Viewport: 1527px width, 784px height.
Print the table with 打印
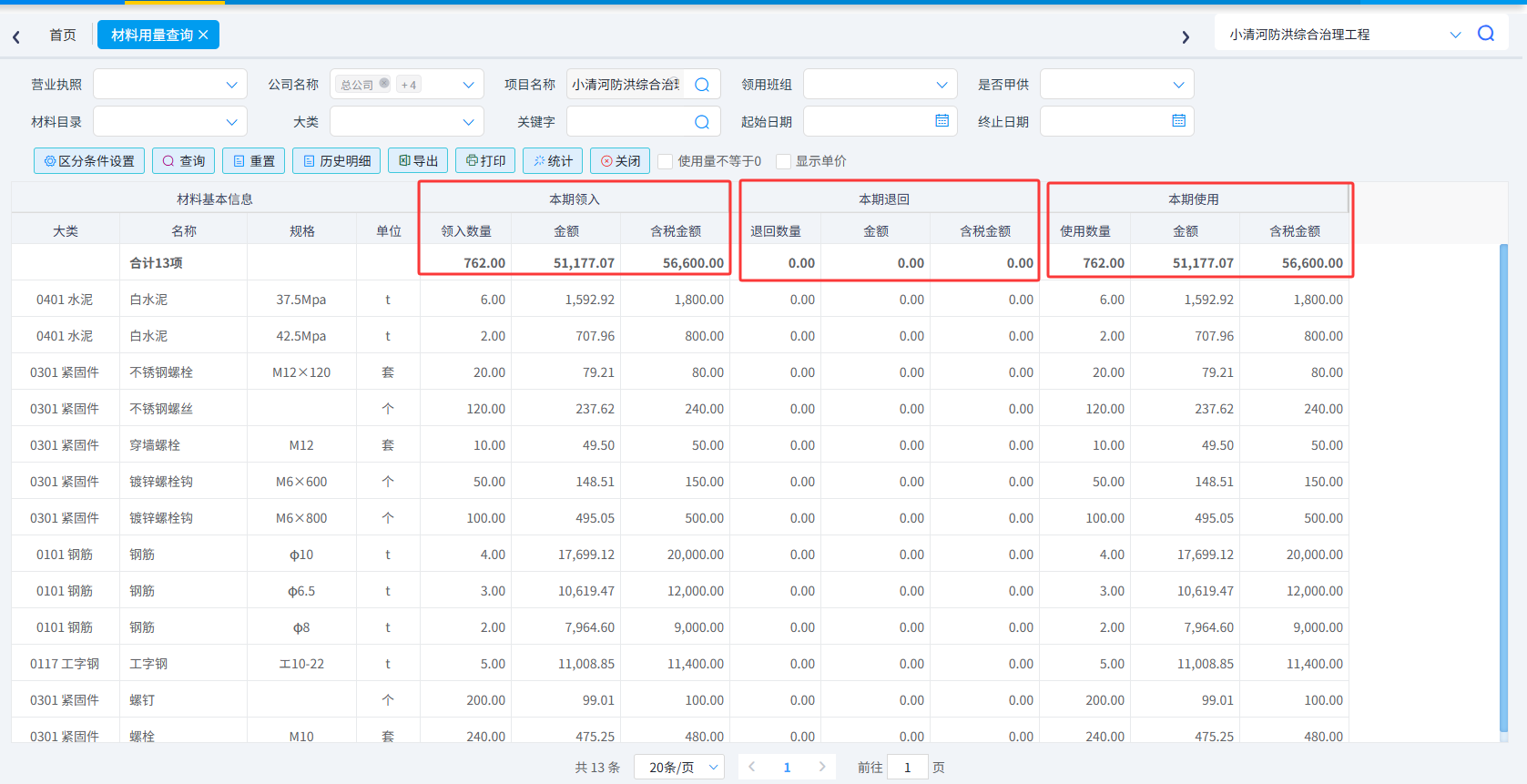(x=485, y=161)
